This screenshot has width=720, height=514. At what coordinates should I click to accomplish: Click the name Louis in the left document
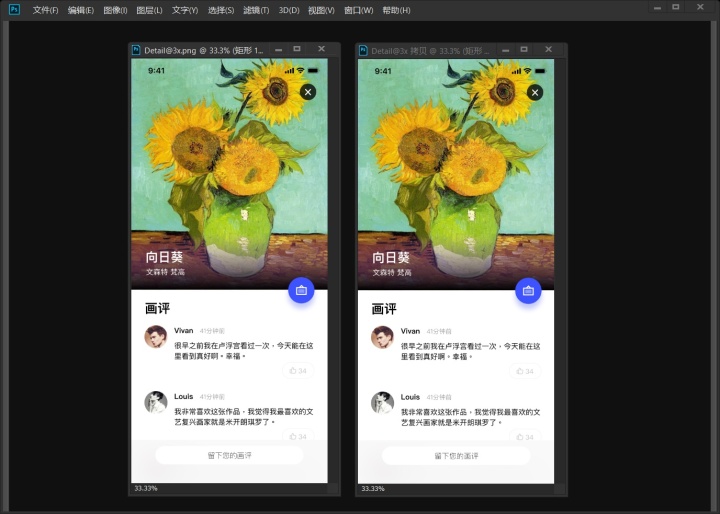point(184,396)
